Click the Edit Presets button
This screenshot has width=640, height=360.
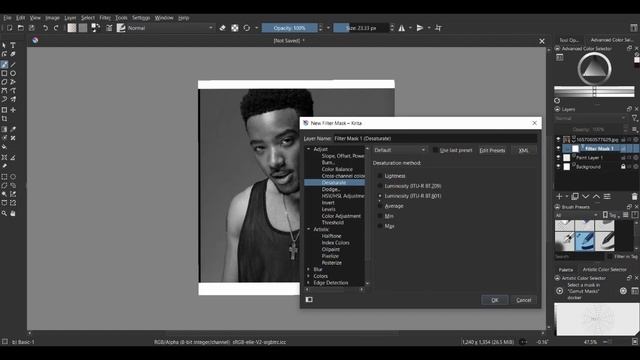click(492, 150)
